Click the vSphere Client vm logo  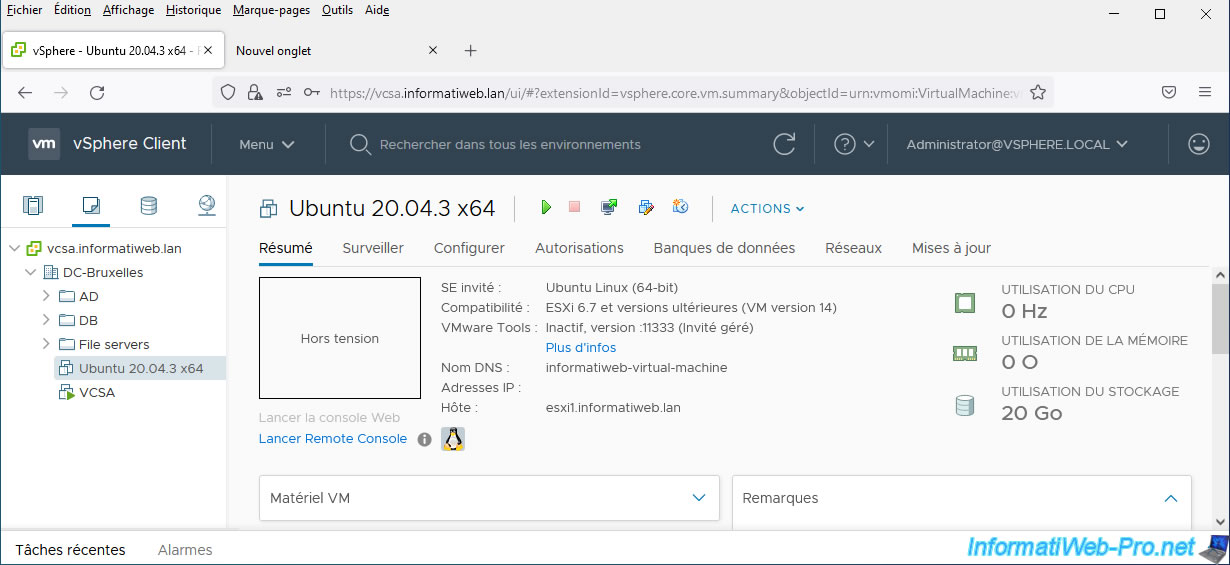[x=44, y=144]
